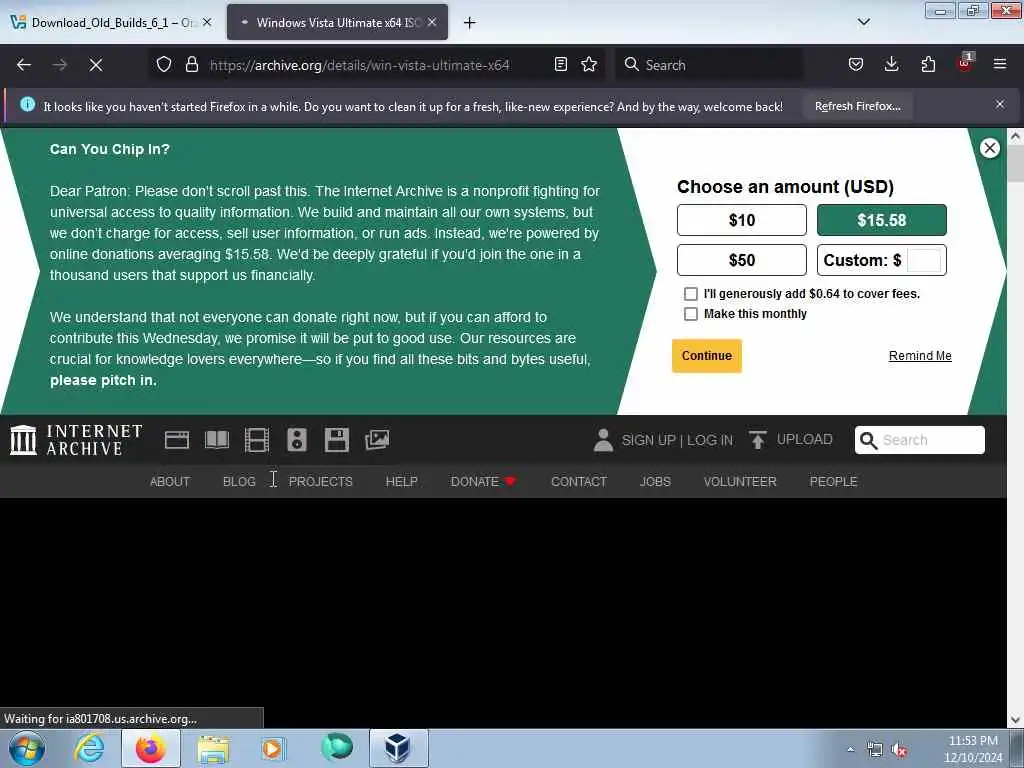The width and height of the screenshot is (1024, 768).
Task: Open Internet Archive Audio speaker icon
Action: pyautogui.click(x=296, y=440)
